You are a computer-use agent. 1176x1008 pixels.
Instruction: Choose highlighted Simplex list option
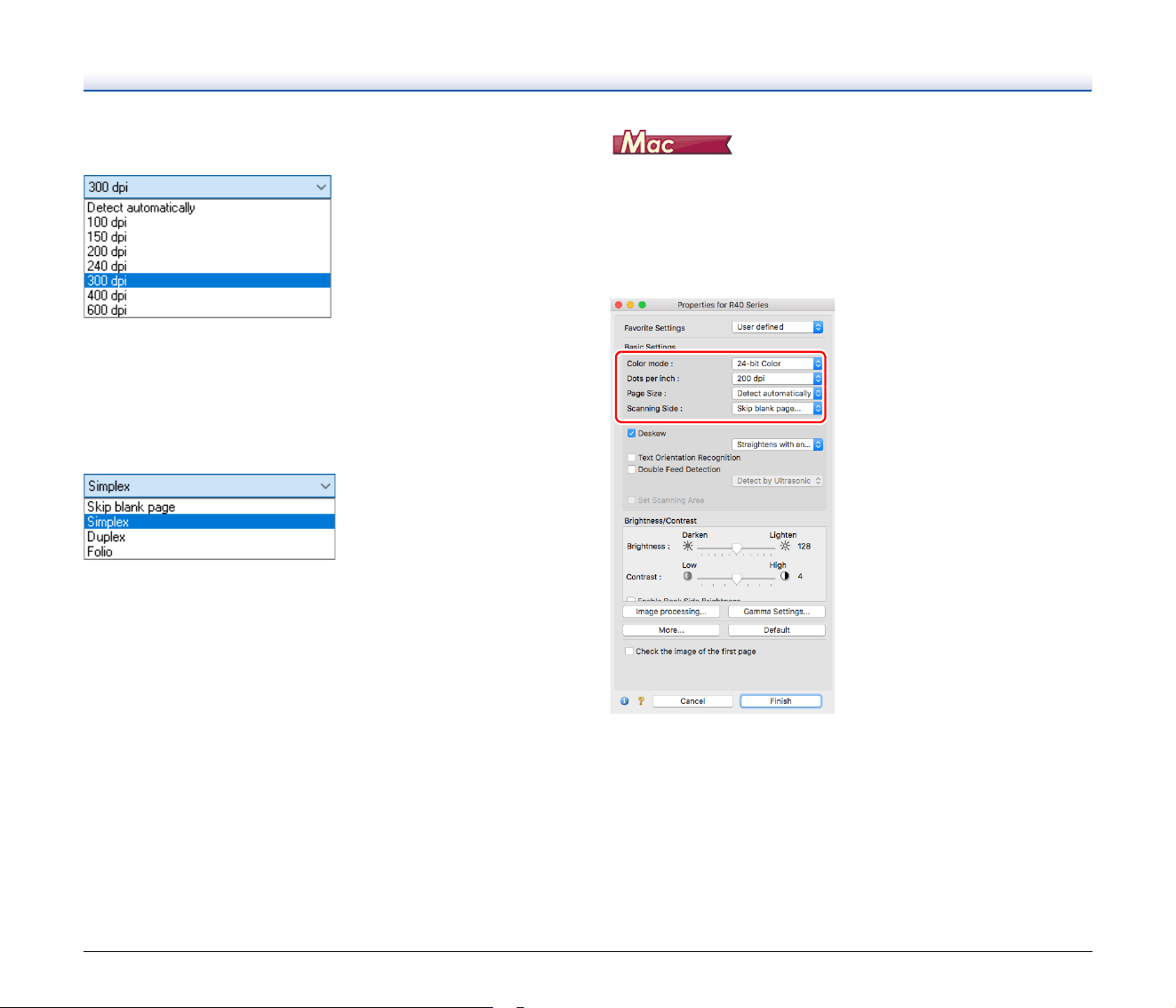point(210,522)
